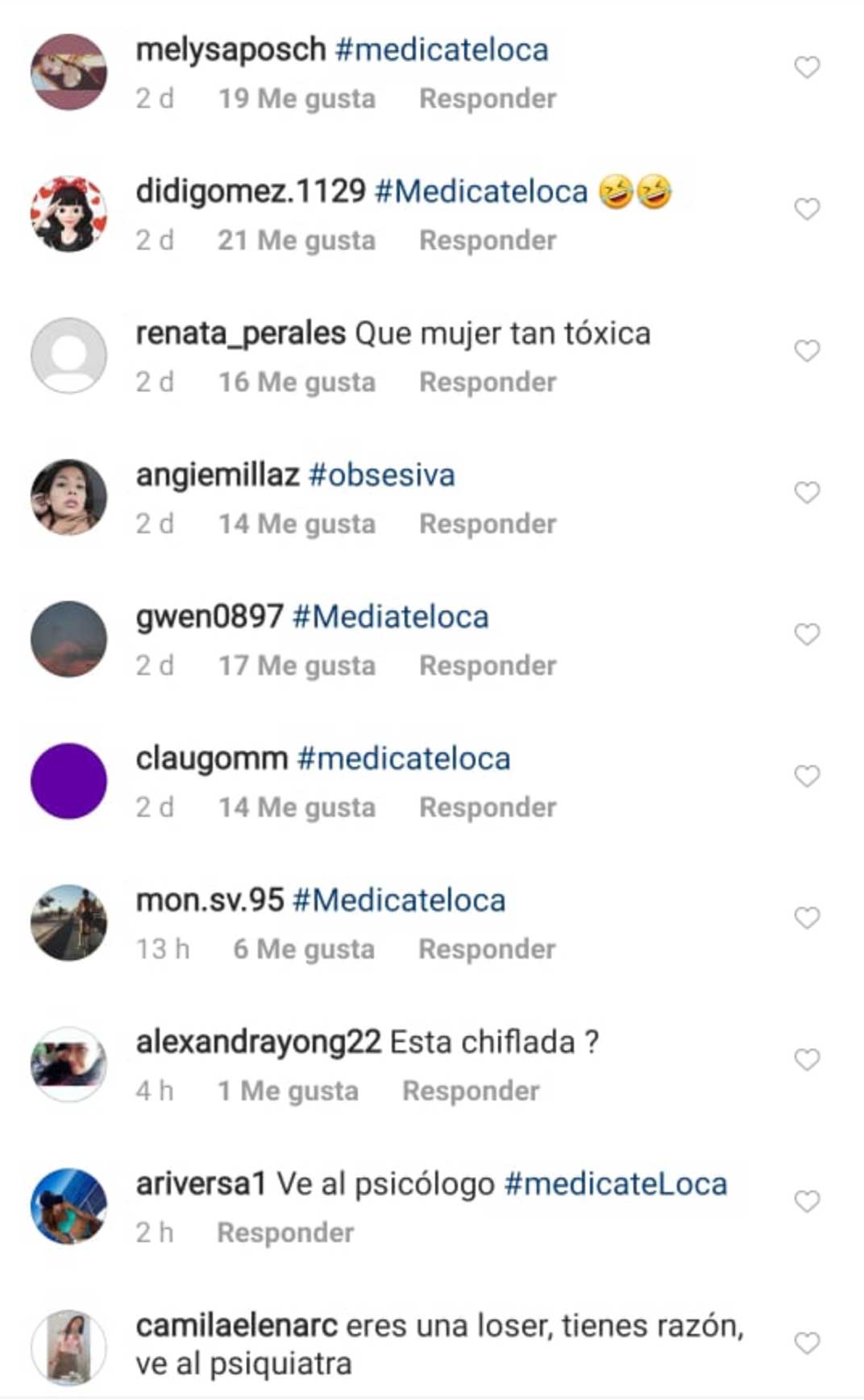Tap the heart next to didigomez.1129's comment
The image size is (864, 1400).
pyautogui.click(x=807, y=209)
